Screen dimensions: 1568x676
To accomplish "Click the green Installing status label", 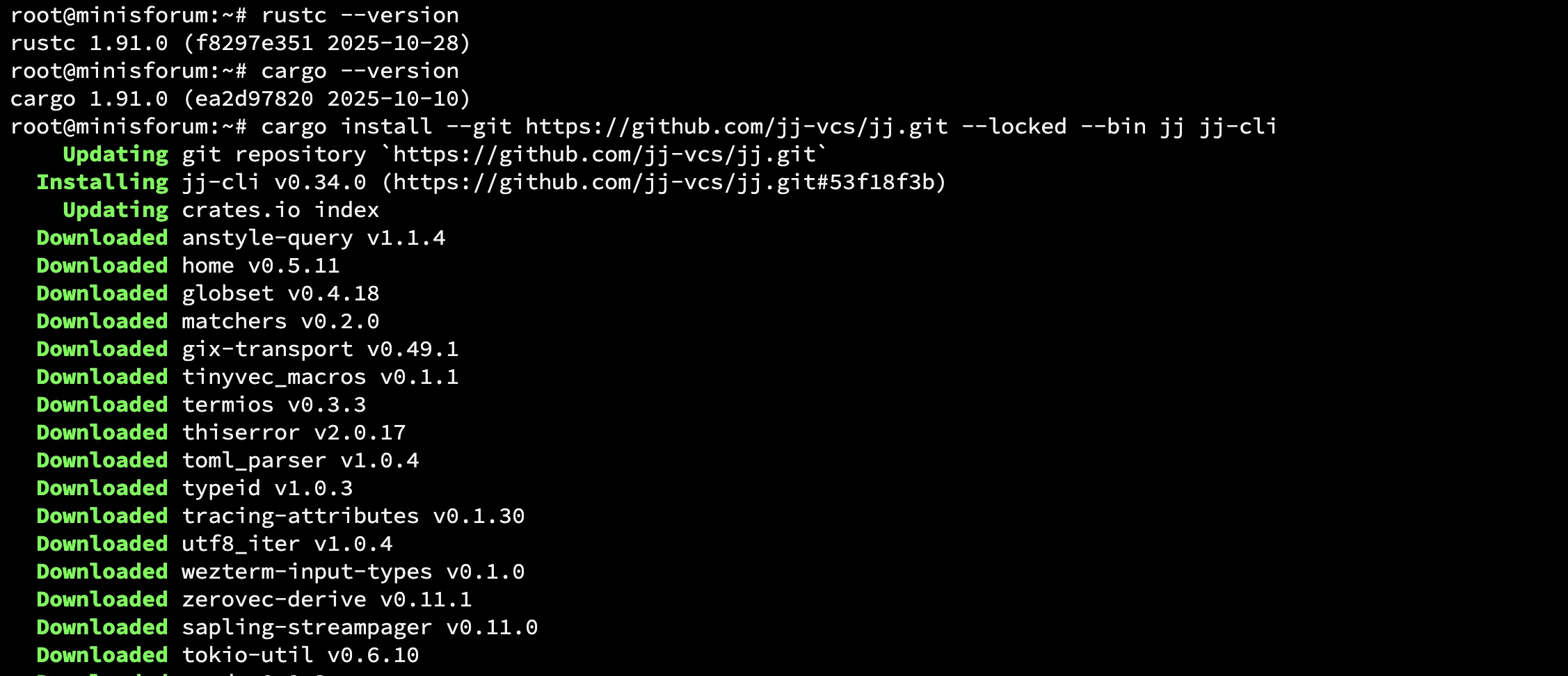I will (x=102, y=182).
